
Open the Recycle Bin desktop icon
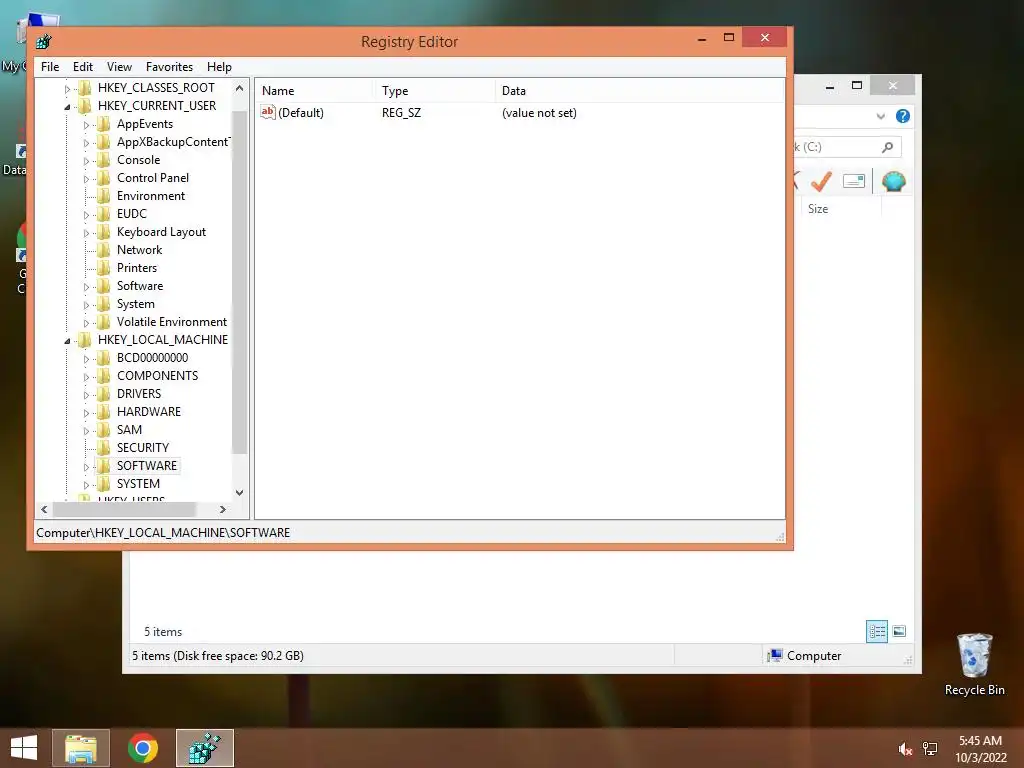coord(974,665)
